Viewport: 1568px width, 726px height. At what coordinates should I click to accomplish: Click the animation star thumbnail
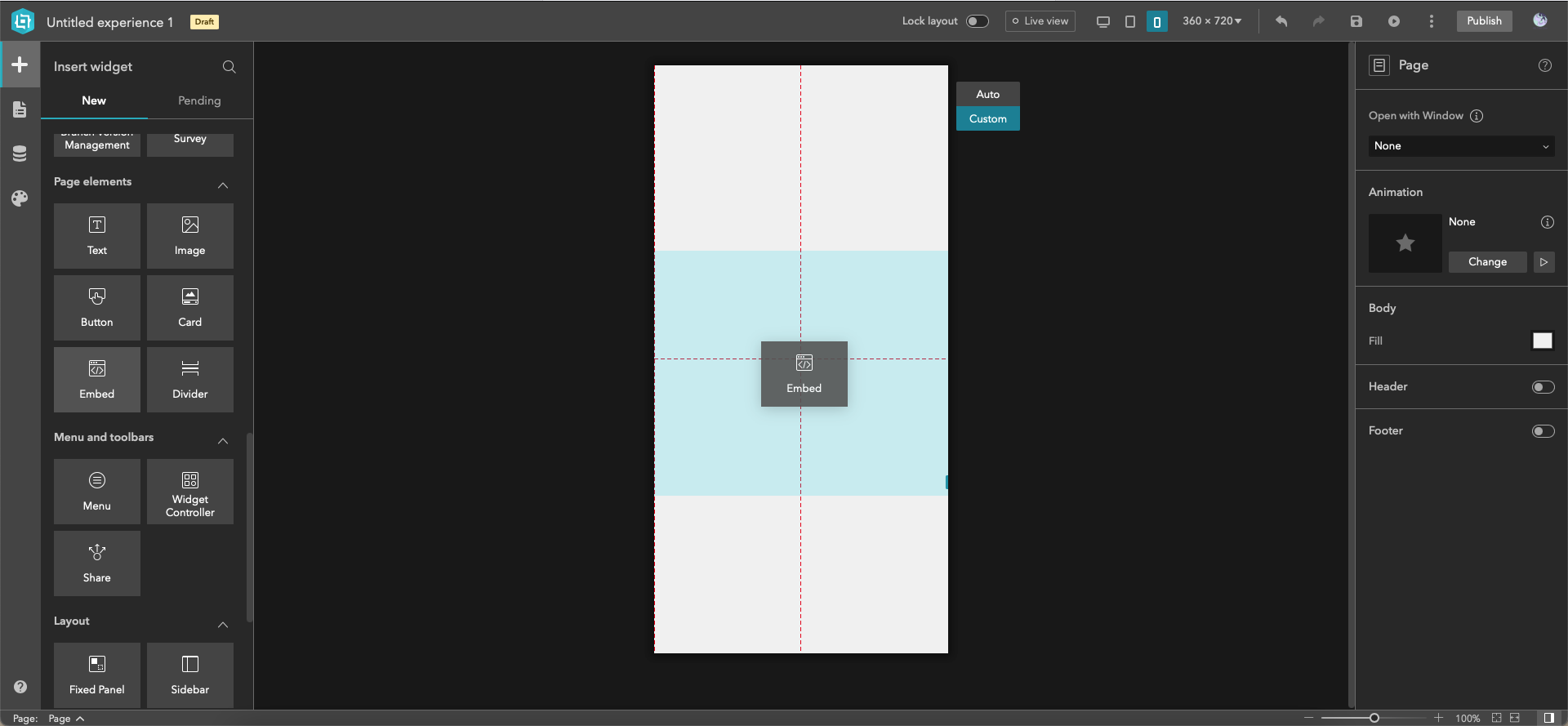[1405, 243]
